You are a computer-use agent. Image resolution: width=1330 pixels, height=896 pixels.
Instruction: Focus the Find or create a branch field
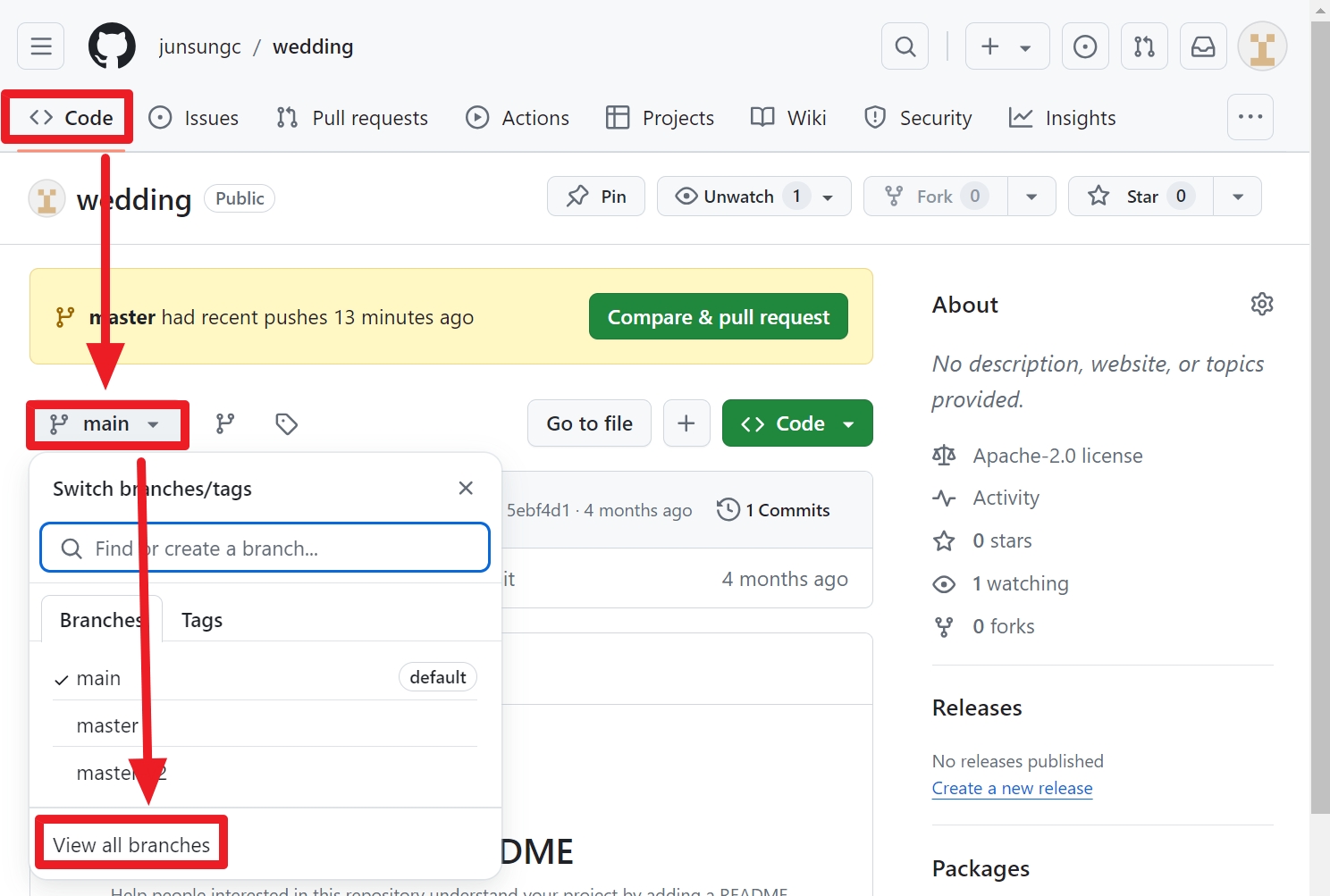pos(265,548)
